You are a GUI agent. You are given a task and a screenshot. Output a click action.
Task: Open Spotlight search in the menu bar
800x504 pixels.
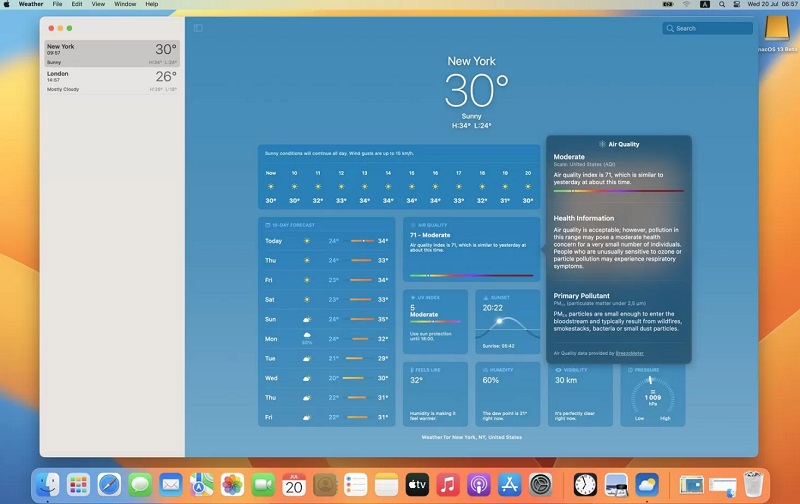point(721,4)
